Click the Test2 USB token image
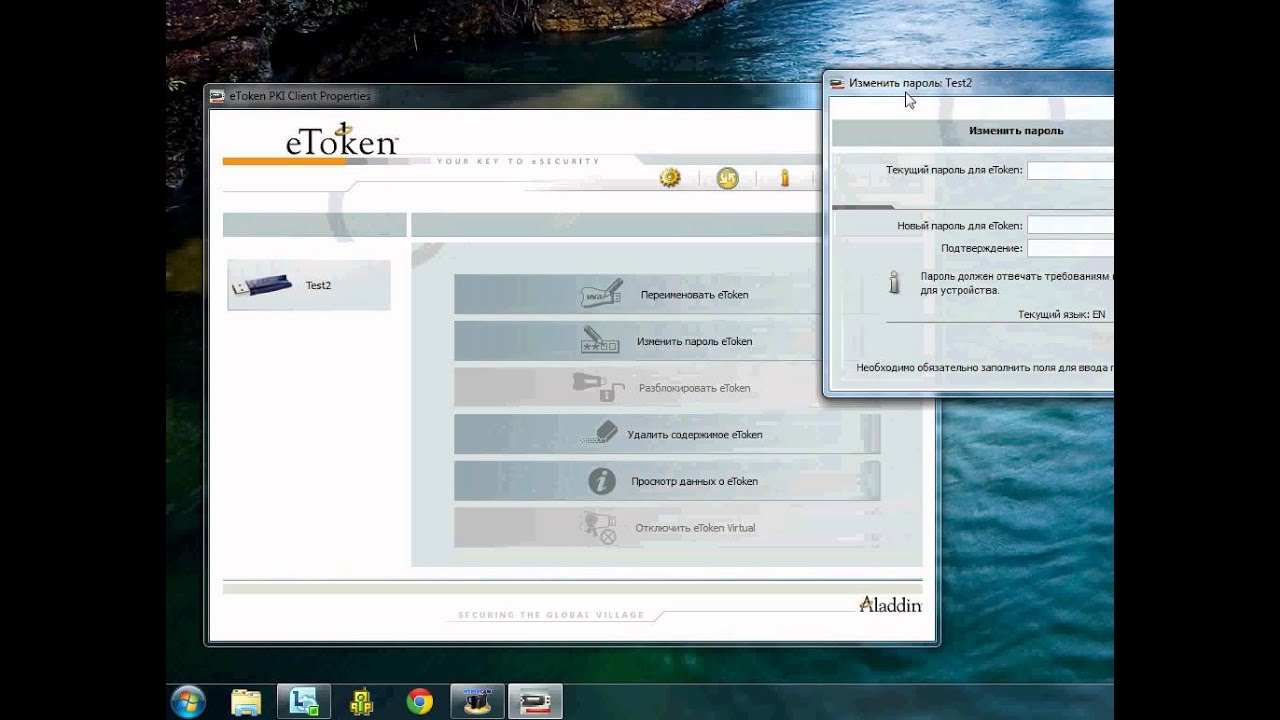The width and height of the screenshot is (1280, 720). tap(261, 286)
